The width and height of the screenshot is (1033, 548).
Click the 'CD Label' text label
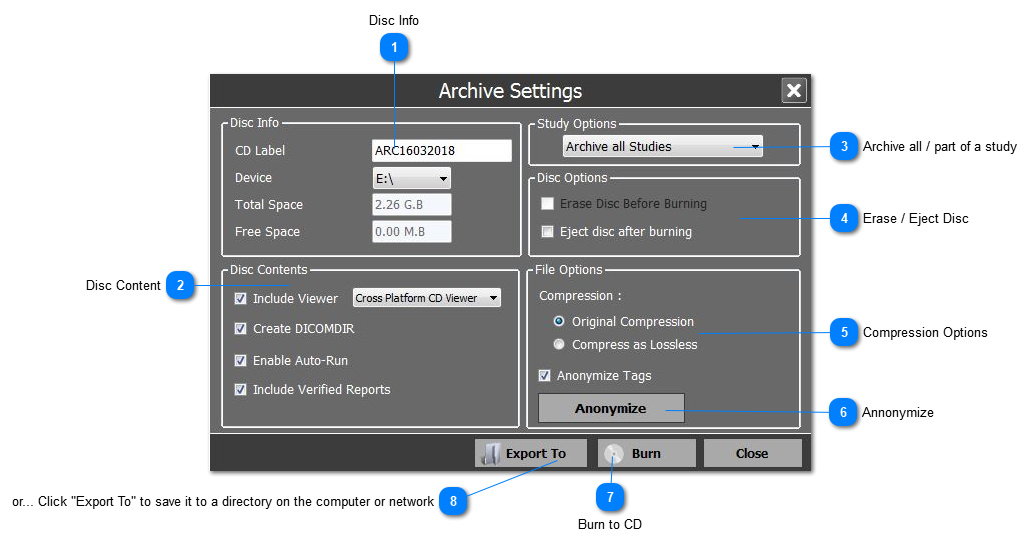pos(260,151)
